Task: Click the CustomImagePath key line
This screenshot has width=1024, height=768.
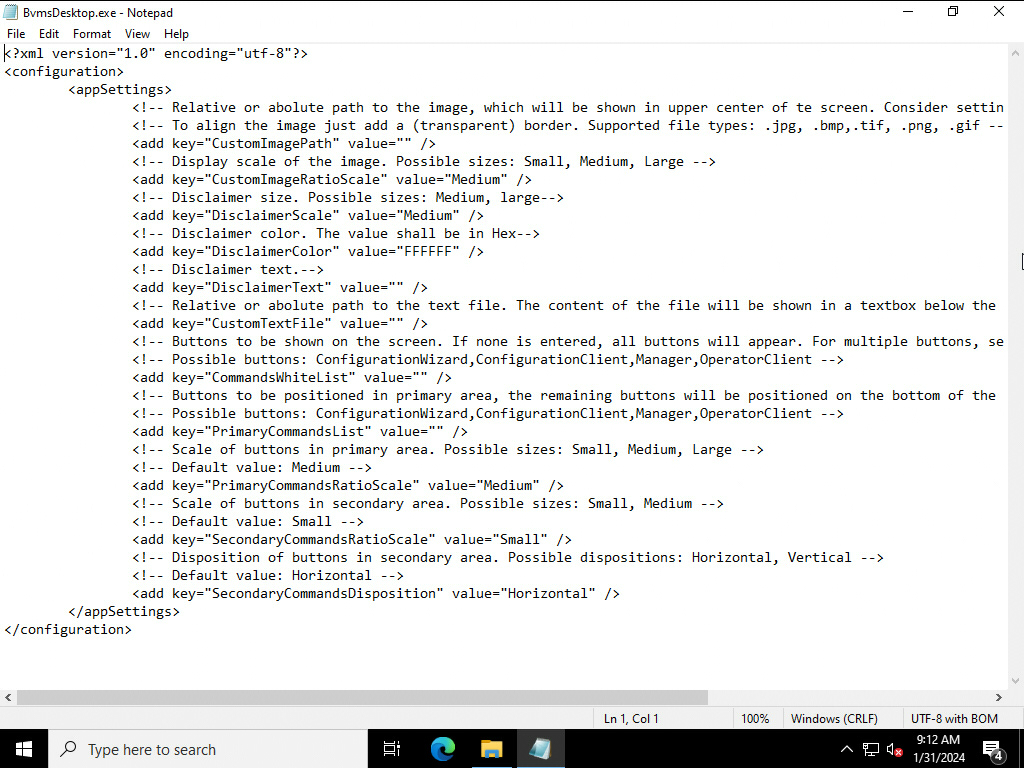Action: 284,143
